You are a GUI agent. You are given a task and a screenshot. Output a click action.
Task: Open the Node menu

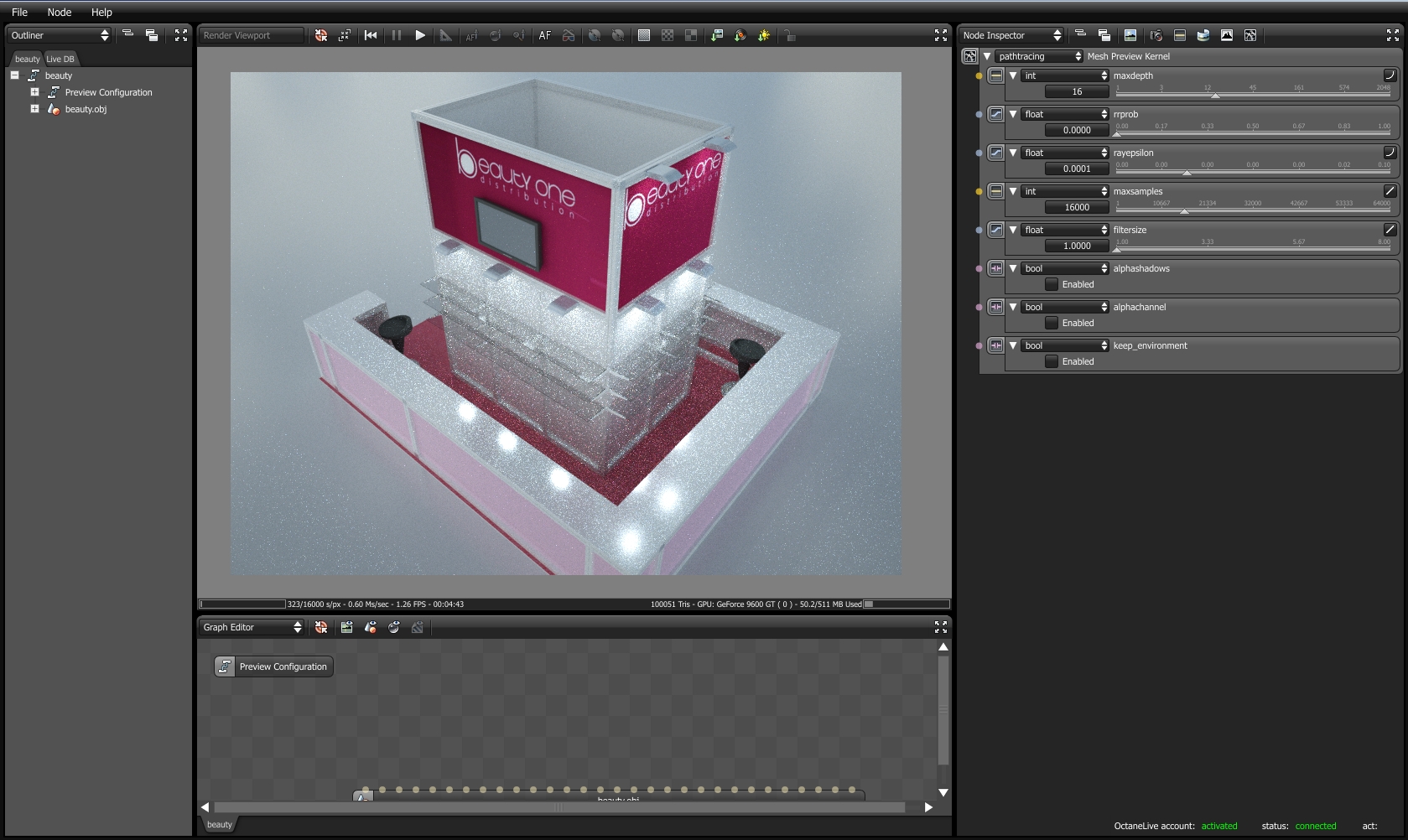coord(60,13)
